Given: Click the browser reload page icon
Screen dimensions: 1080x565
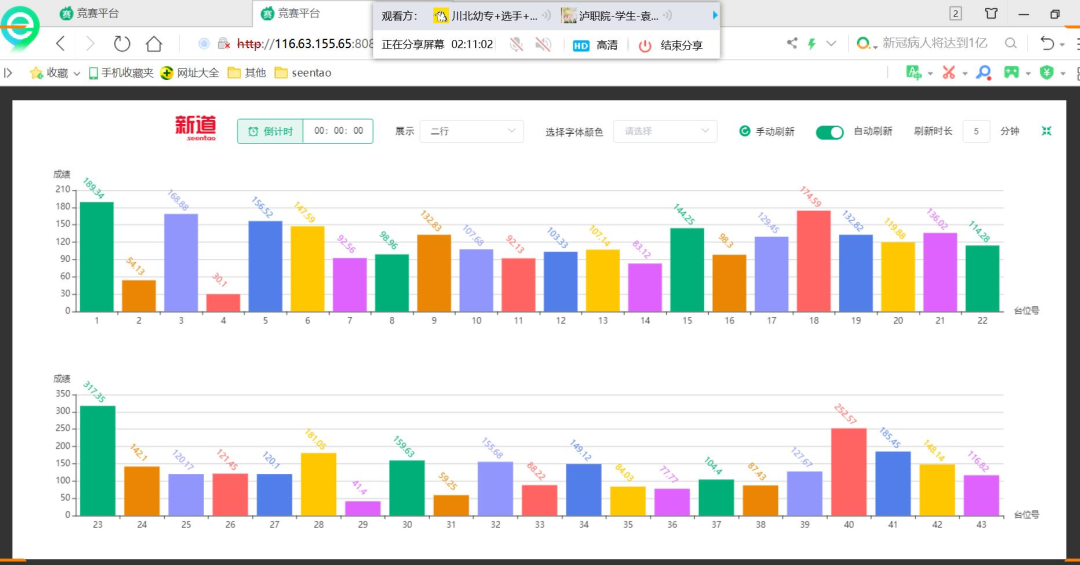Looking at the screenshot, I should click(122, 43).
